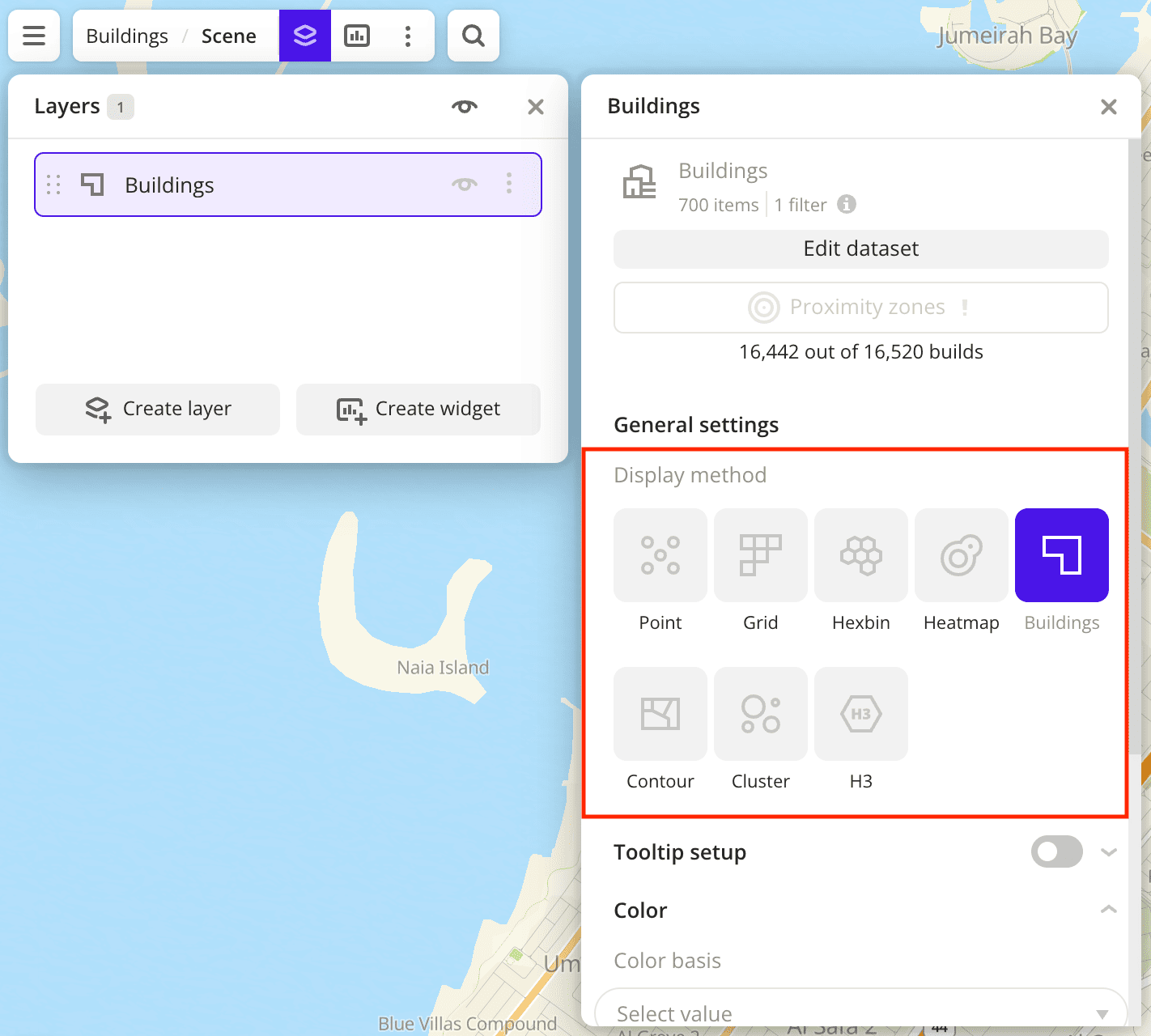Open the hamburger main menu

click(34, 36)
